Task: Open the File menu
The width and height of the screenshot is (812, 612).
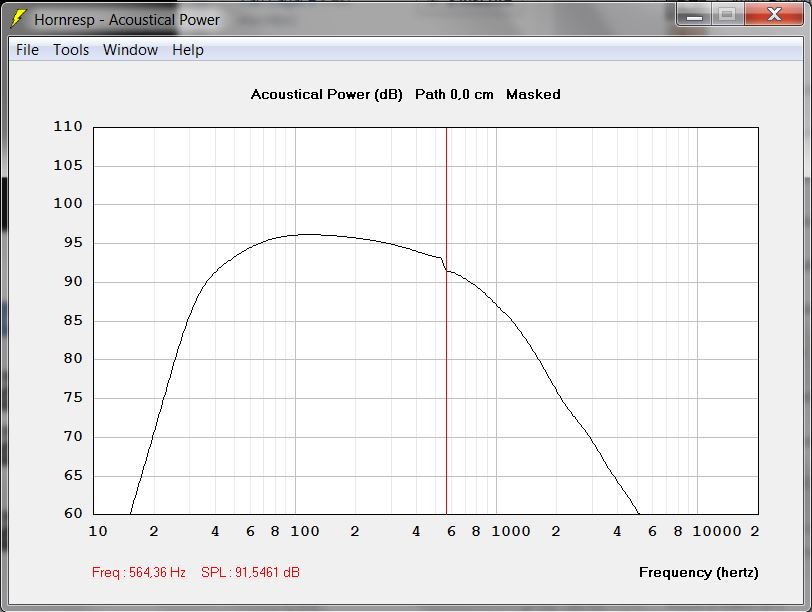Action: [27, 50]
